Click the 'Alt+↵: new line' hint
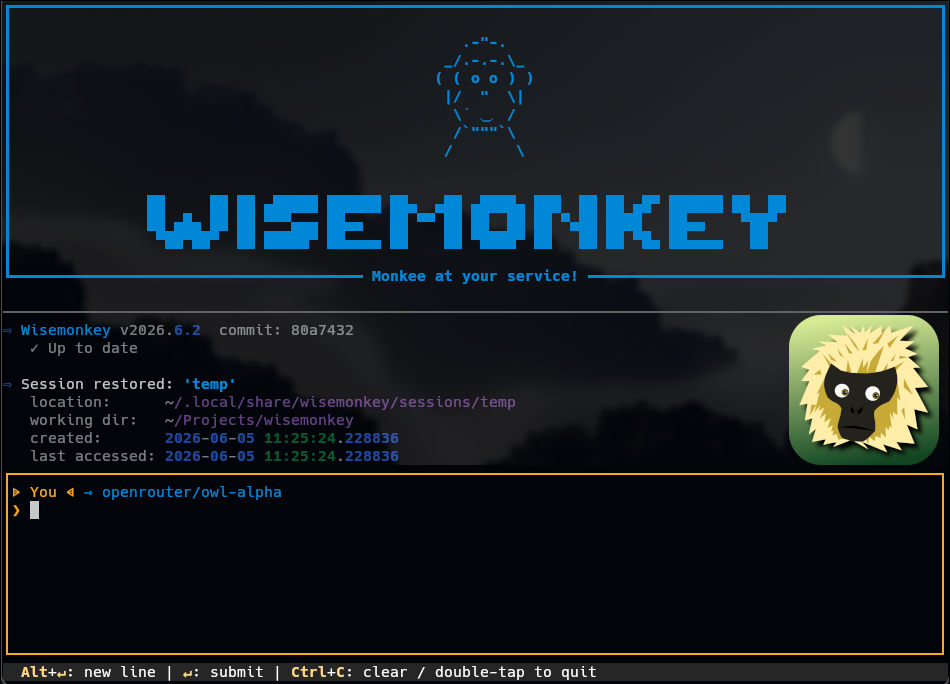This screenshot has width=950, height=684. click(88, 672)
